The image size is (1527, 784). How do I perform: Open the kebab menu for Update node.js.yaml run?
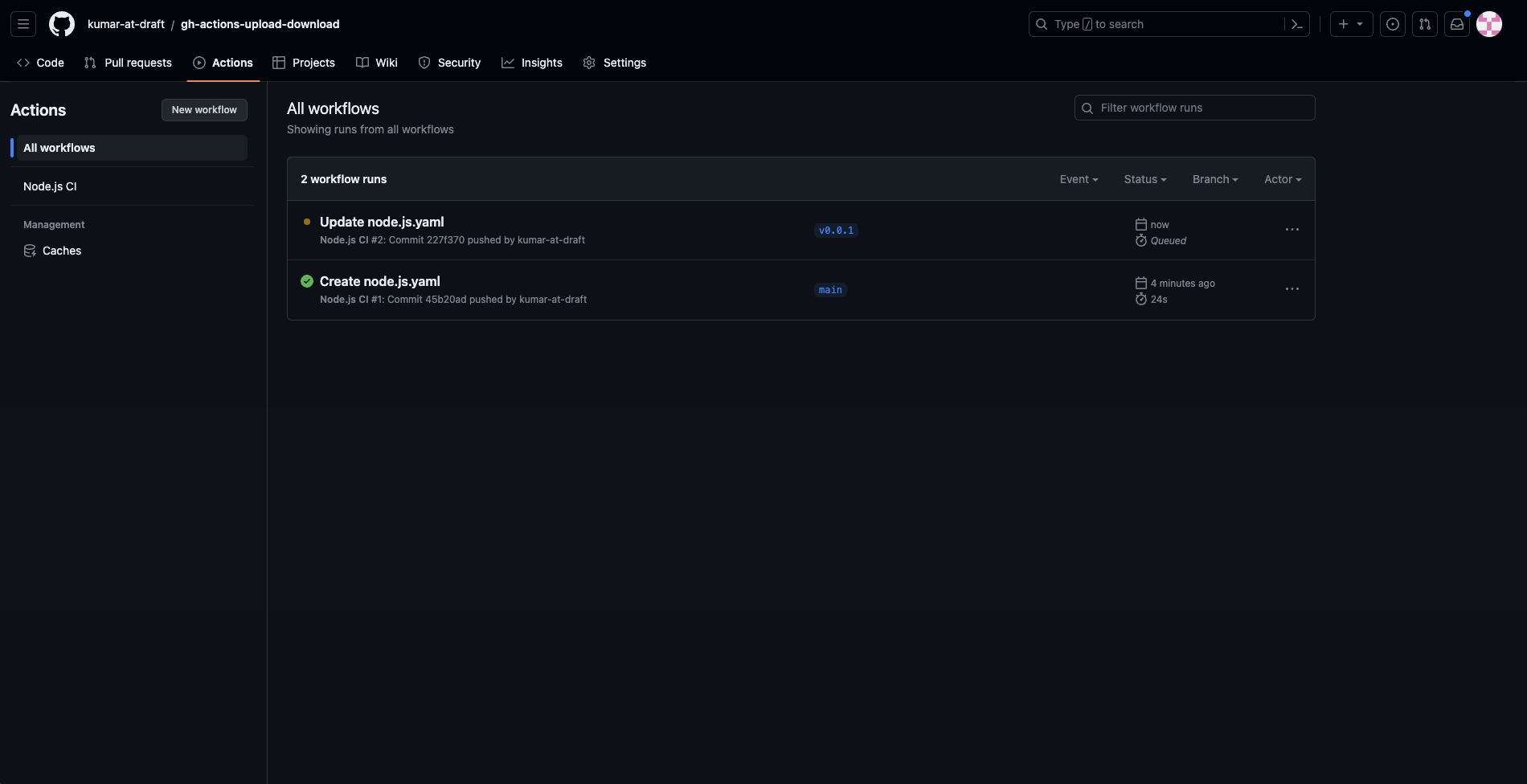click(1292, 230)
